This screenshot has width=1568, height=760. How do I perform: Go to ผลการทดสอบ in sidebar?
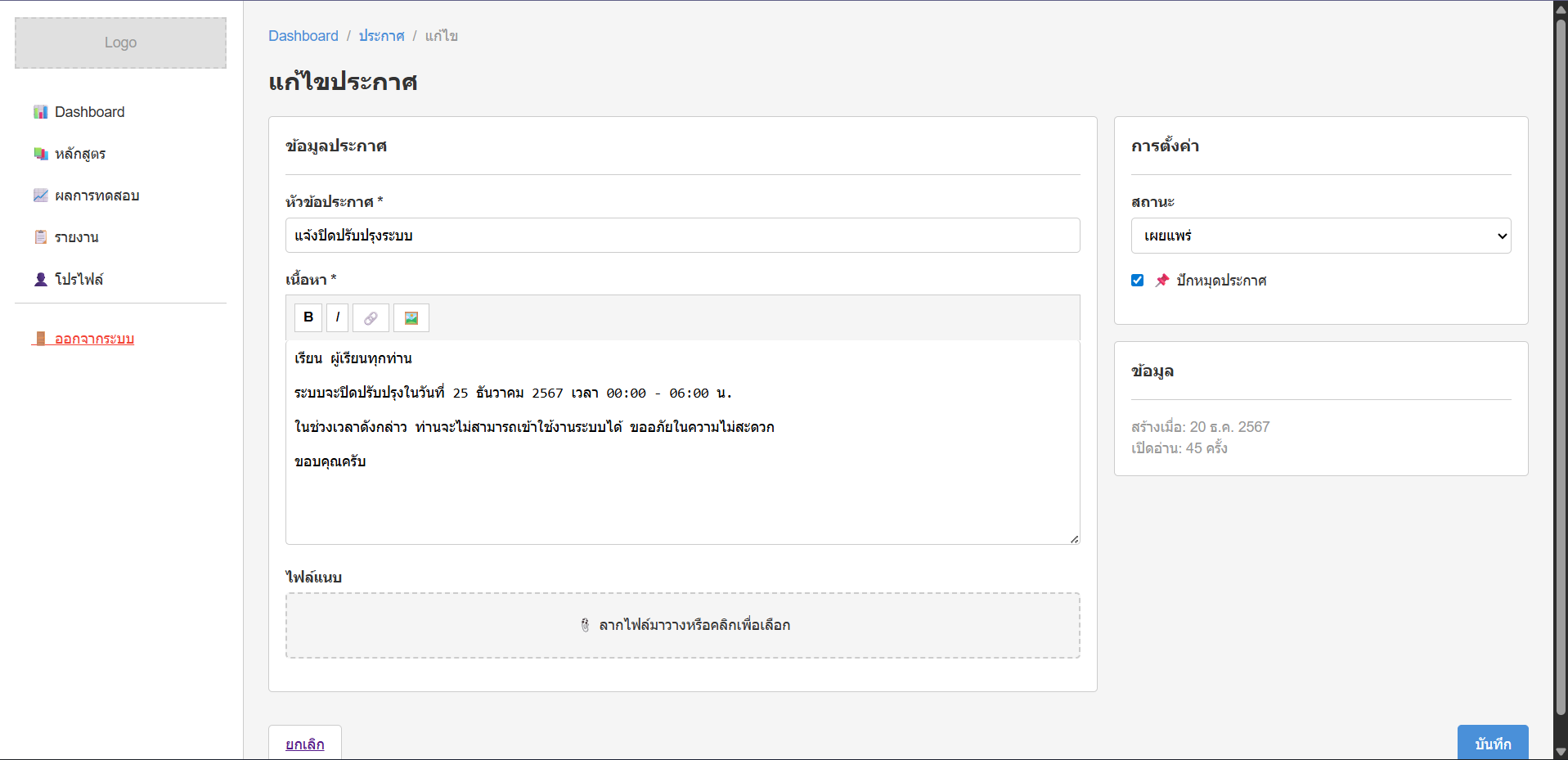(97, 196)
